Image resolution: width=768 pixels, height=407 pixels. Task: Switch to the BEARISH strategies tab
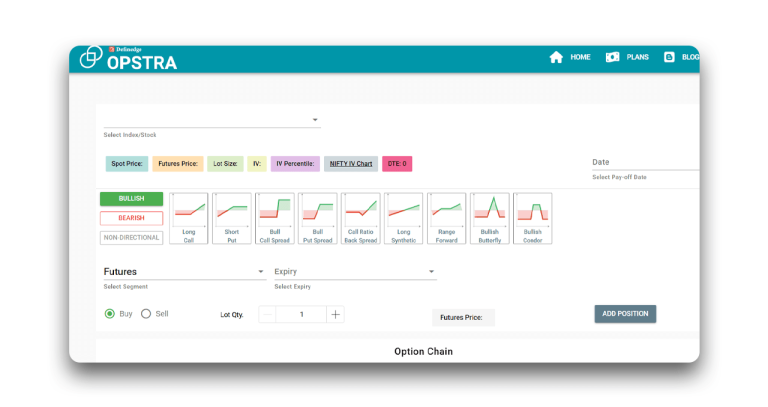131,218
